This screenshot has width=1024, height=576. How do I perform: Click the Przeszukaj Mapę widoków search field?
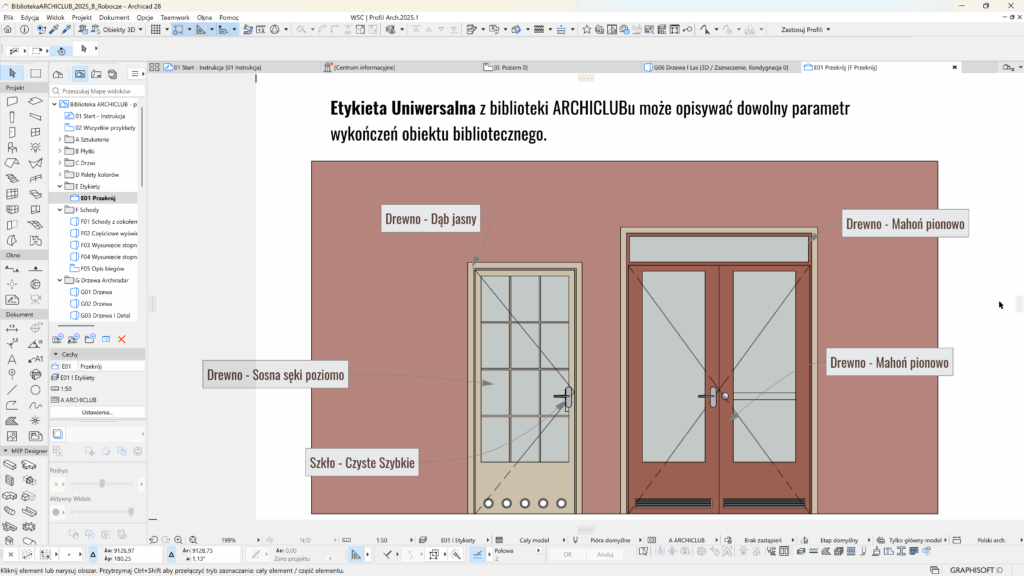[98, 90]
